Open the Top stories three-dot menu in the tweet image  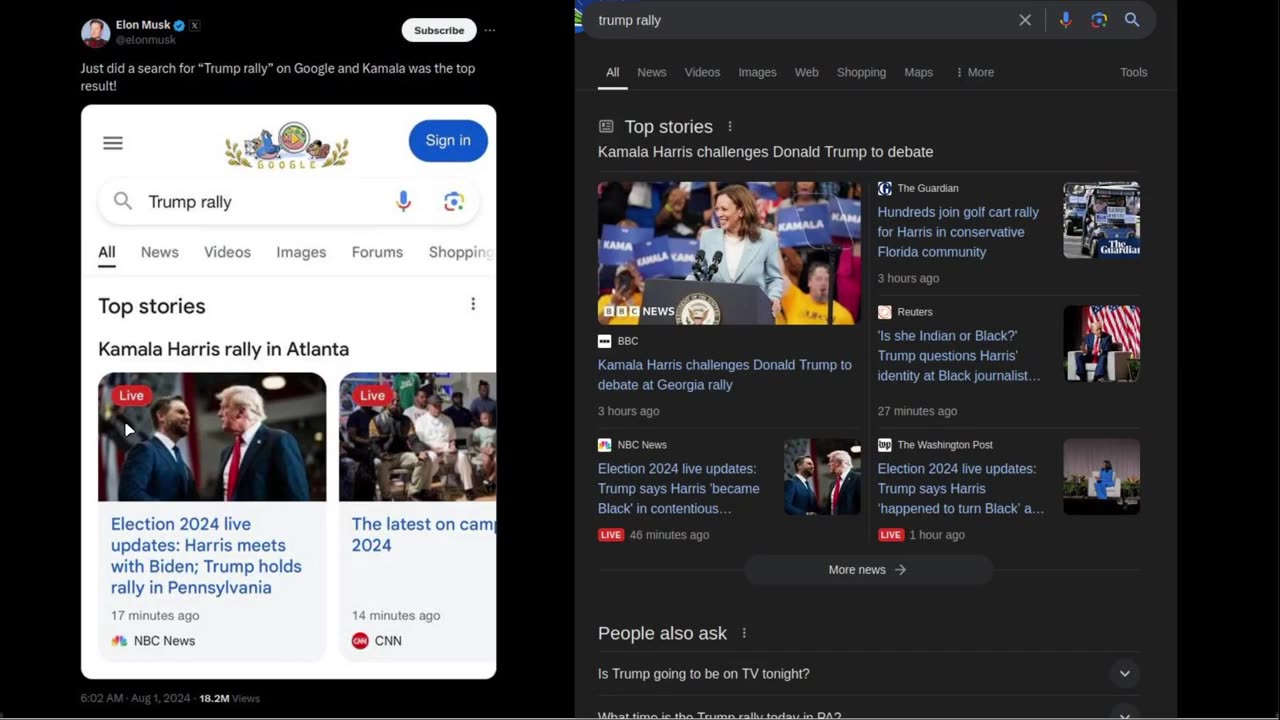coord(473,304)
